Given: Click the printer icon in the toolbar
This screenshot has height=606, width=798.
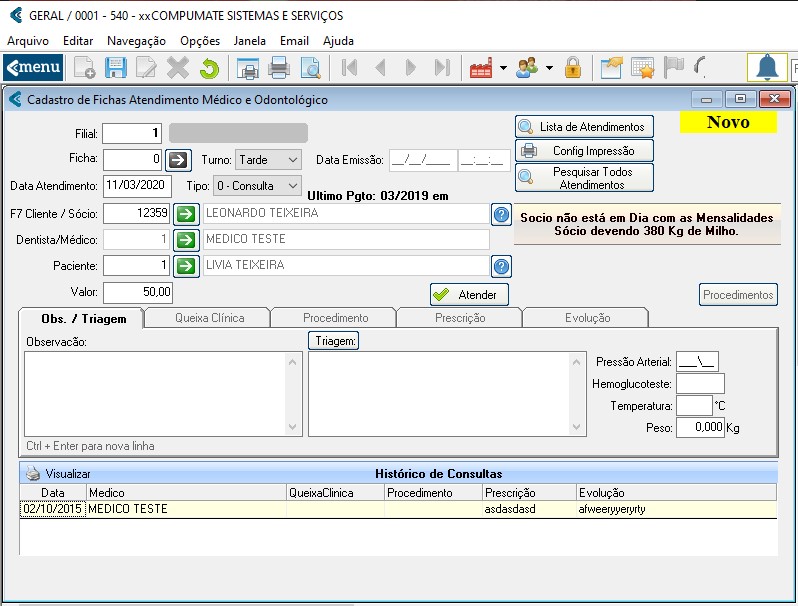Looking at the screenshot, I should pos(279,68).
